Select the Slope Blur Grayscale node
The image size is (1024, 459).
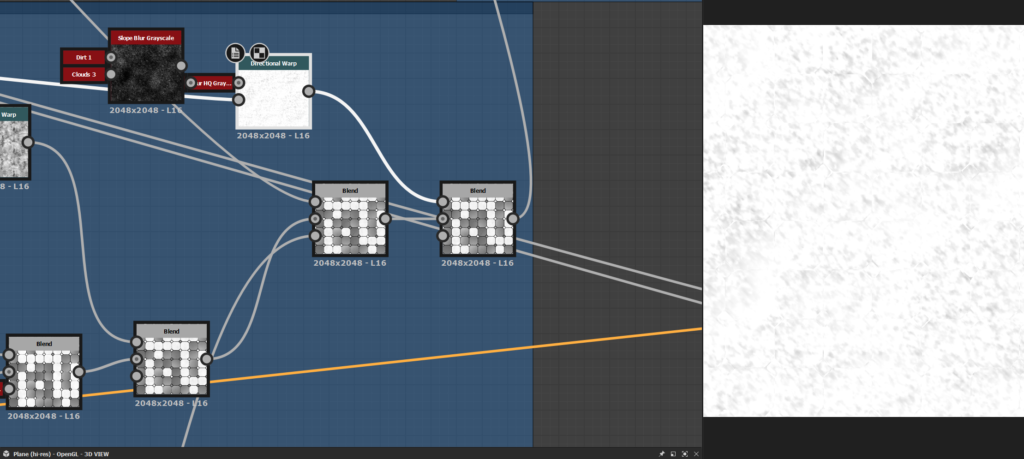146,66
